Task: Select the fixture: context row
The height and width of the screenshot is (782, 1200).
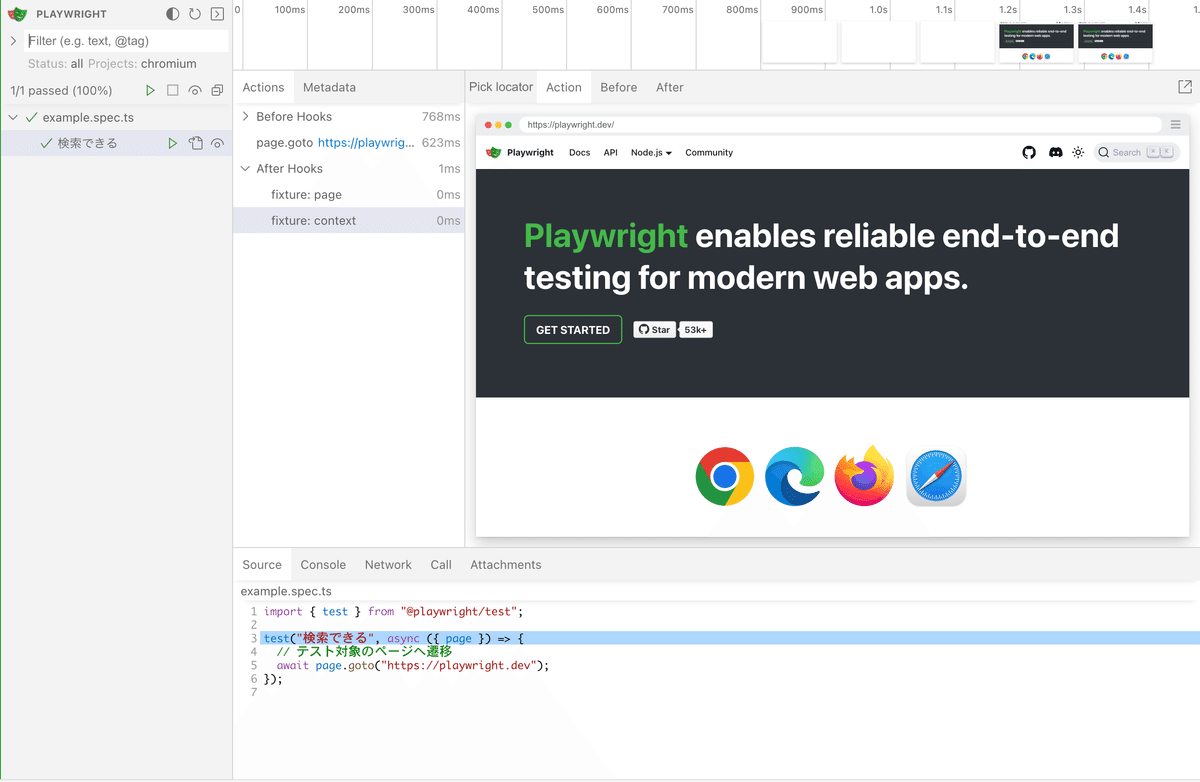Action: pyautogui.click(x=349, y=221)
